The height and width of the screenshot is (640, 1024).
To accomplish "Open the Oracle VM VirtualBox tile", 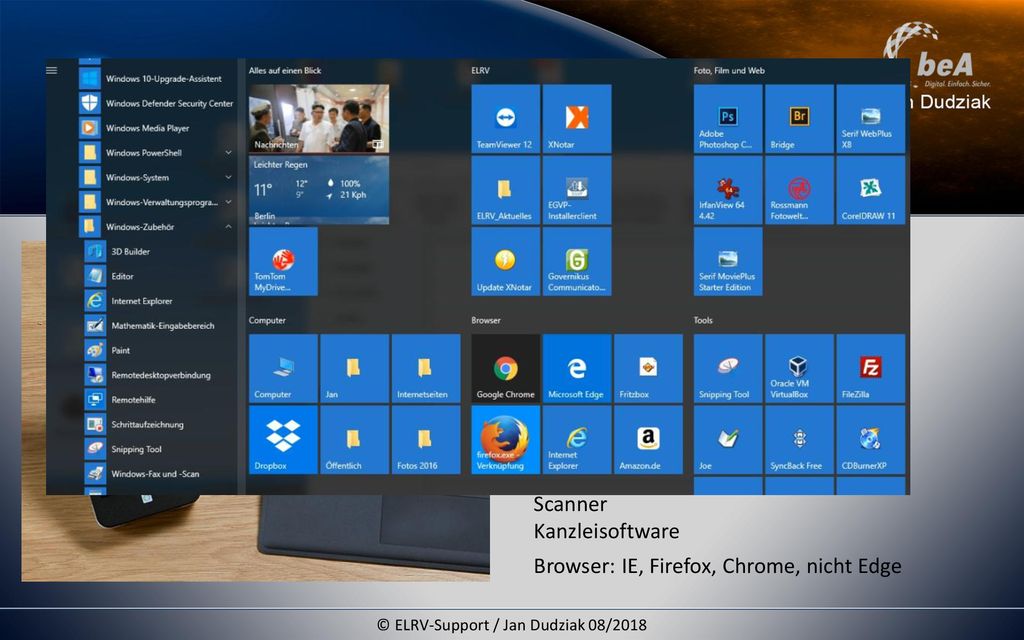I will 799,368.
